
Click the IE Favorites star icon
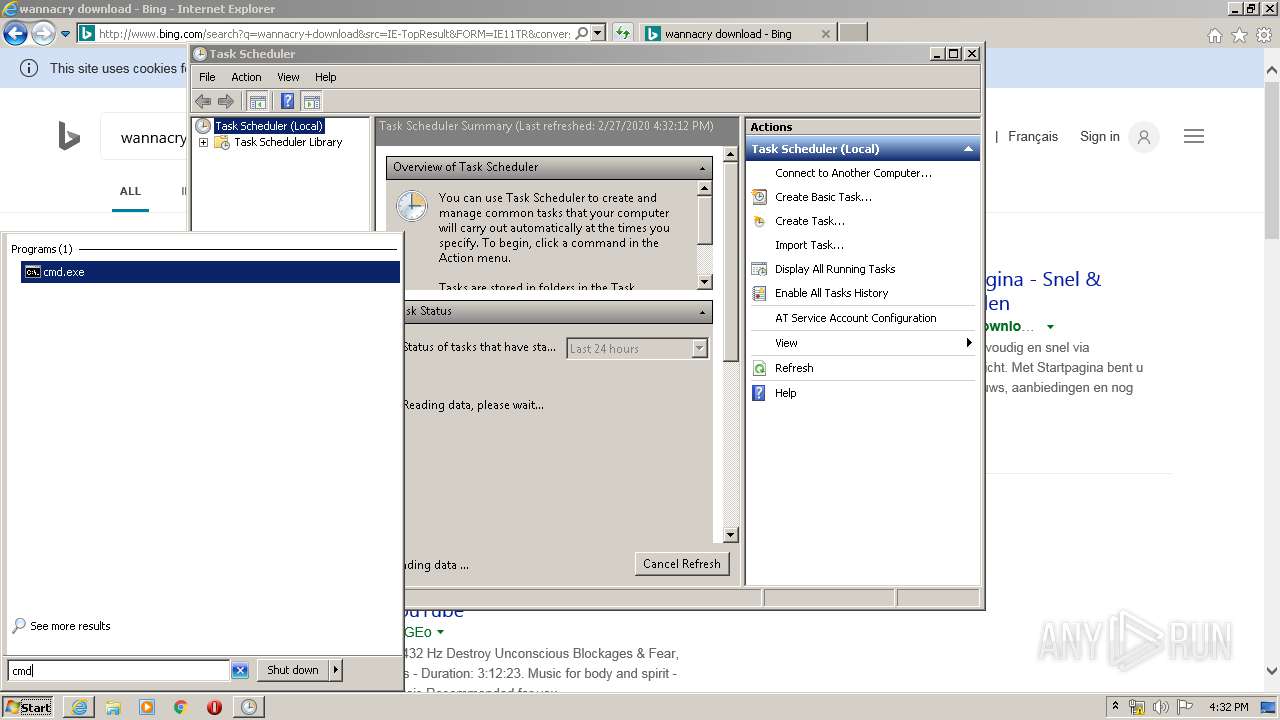(1239, 35)
